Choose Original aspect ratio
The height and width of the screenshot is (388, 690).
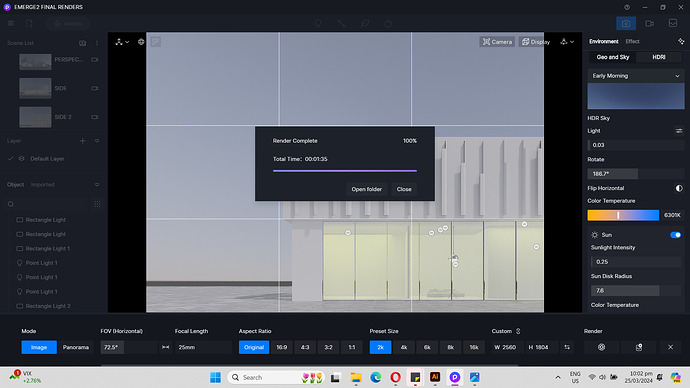254,347
